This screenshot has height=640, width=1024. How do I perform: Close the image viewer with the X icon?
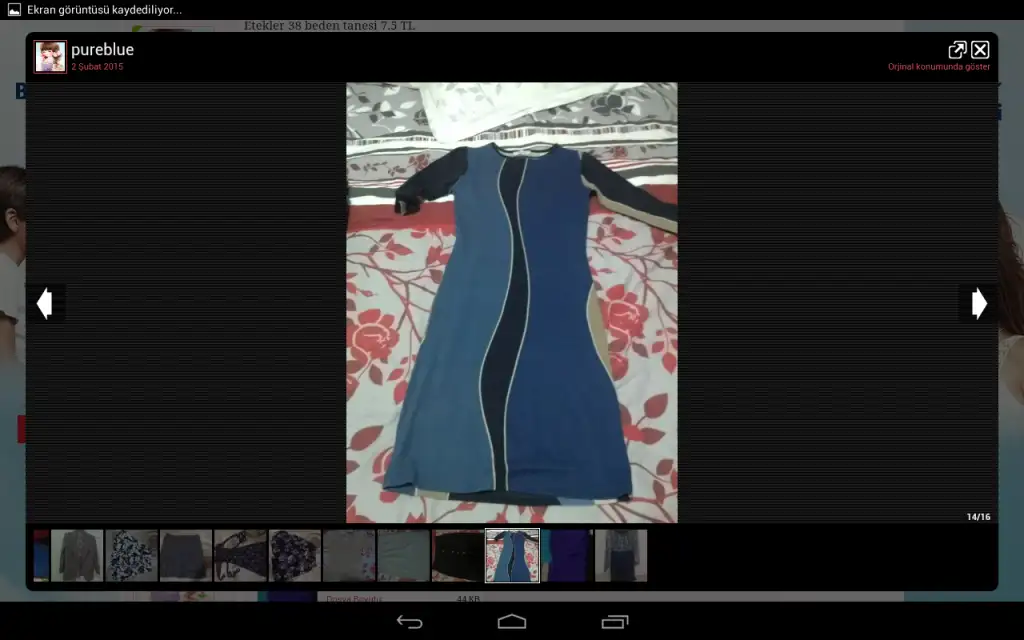980,50
